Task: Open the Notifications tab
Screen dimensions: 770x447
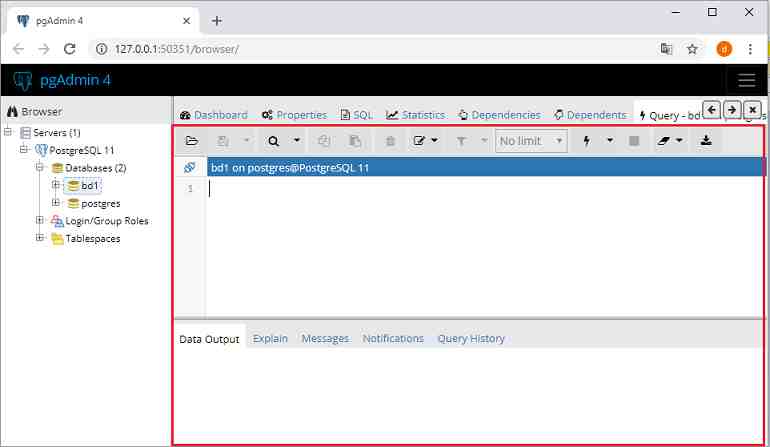Action: [393, 338]
